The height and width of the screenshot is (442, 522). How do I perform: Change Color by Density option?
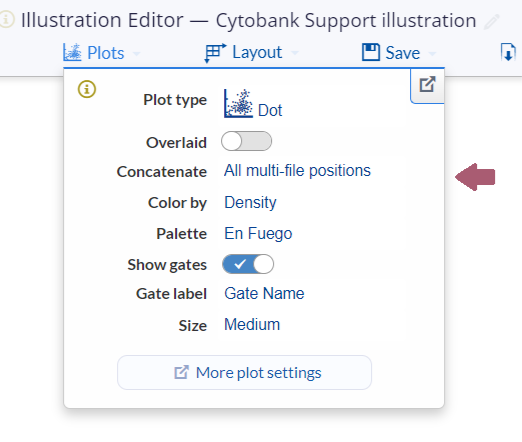pos(250,202)
